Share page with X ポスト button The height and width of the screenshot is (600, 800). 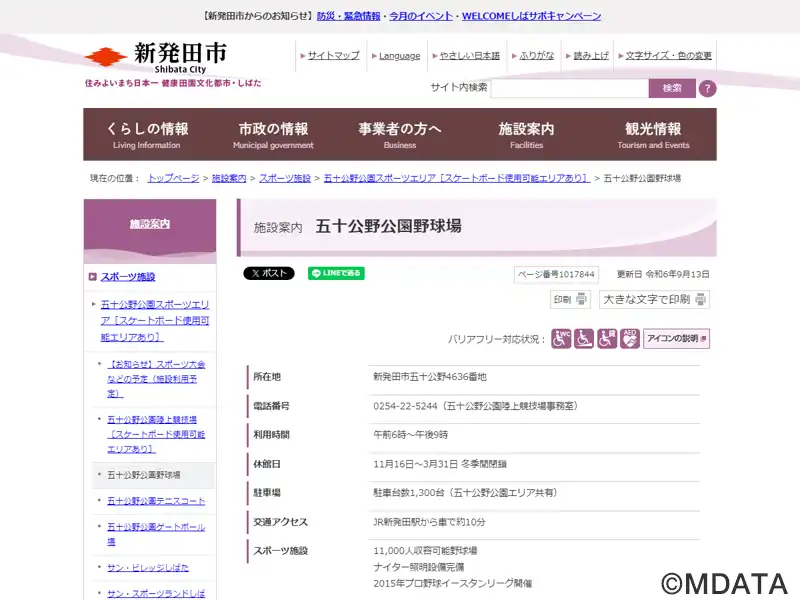[269, 273]
